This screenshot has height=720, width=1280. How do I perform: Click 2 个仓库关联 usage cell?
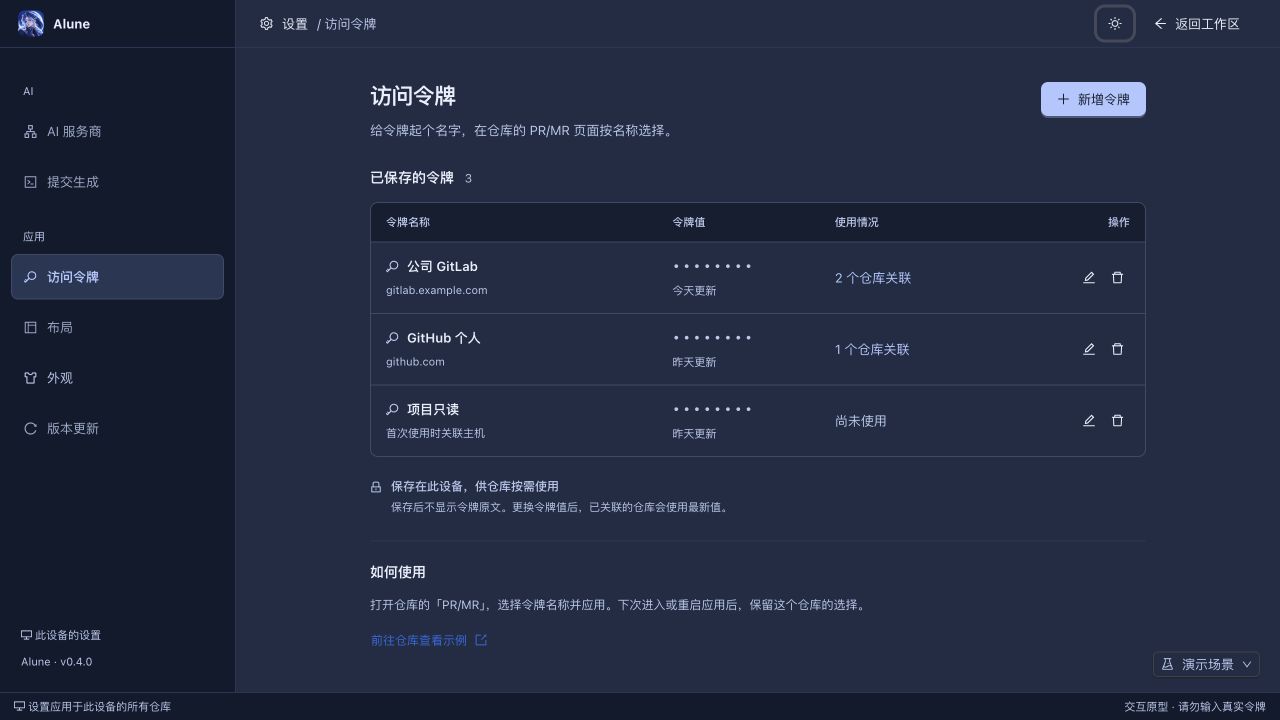[x=873, y=278]
